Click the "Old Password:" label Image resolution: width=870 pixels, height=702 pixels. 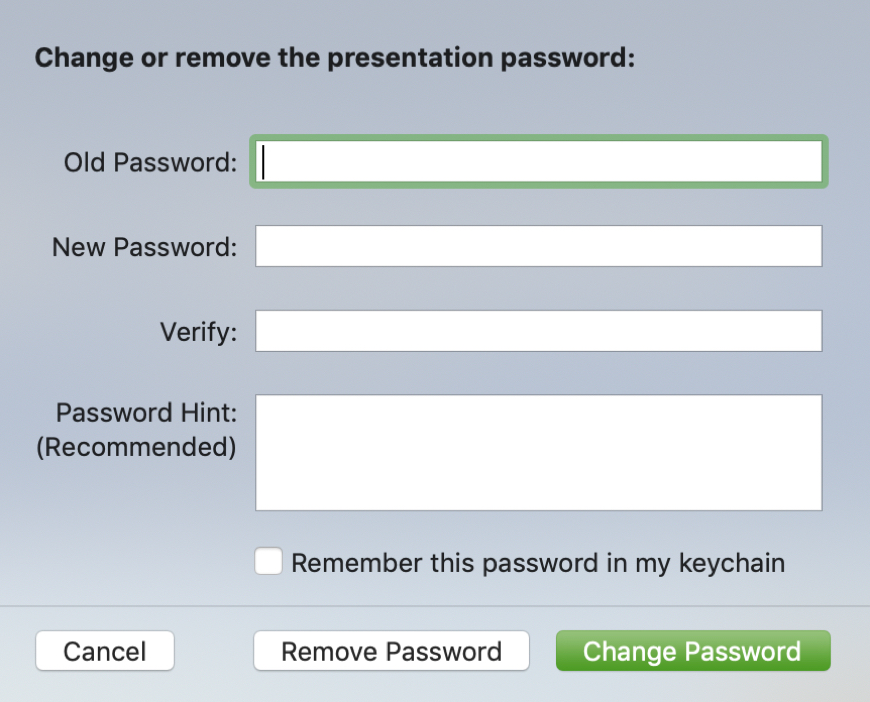[x=150, y=163]
